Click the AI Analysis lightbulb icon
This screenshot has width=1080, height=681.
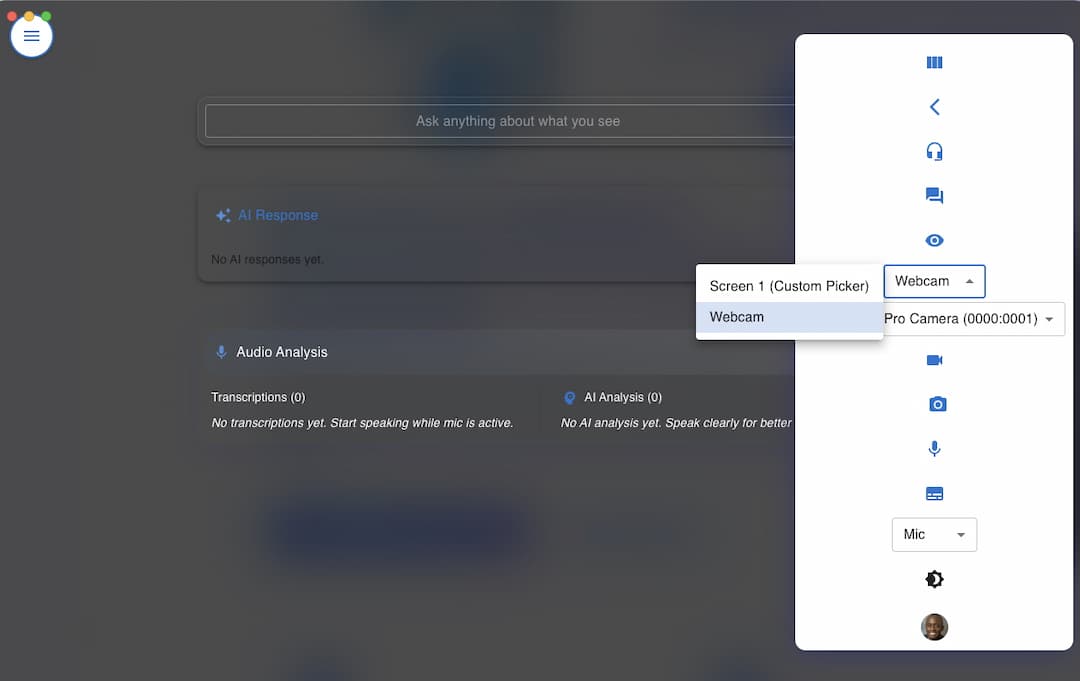coord(570,397)
